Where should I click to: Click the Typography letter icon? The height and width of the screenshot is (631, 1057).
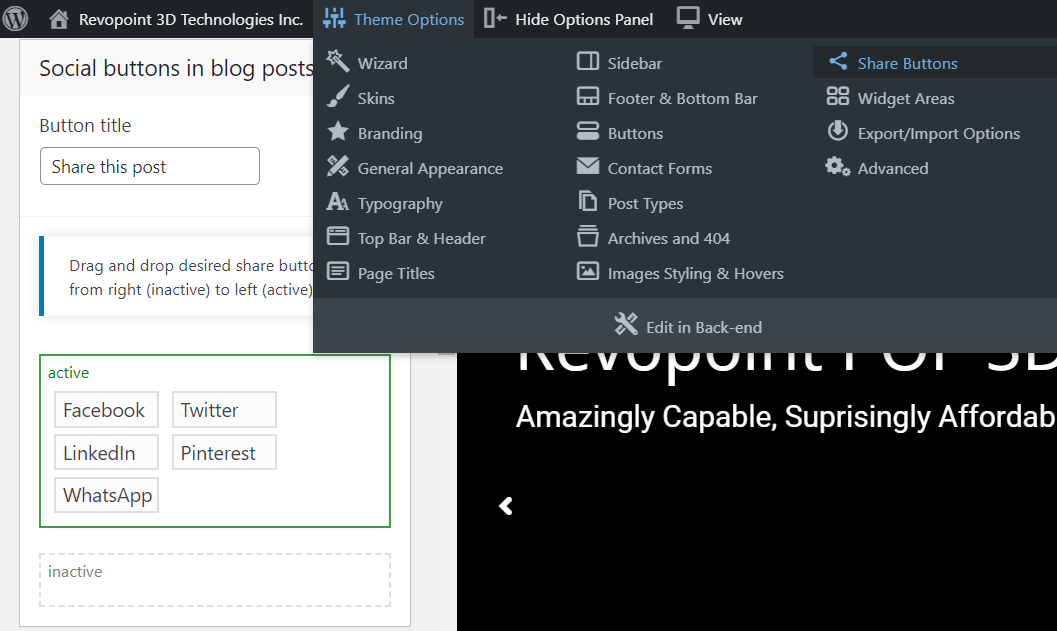coord(338,203)
